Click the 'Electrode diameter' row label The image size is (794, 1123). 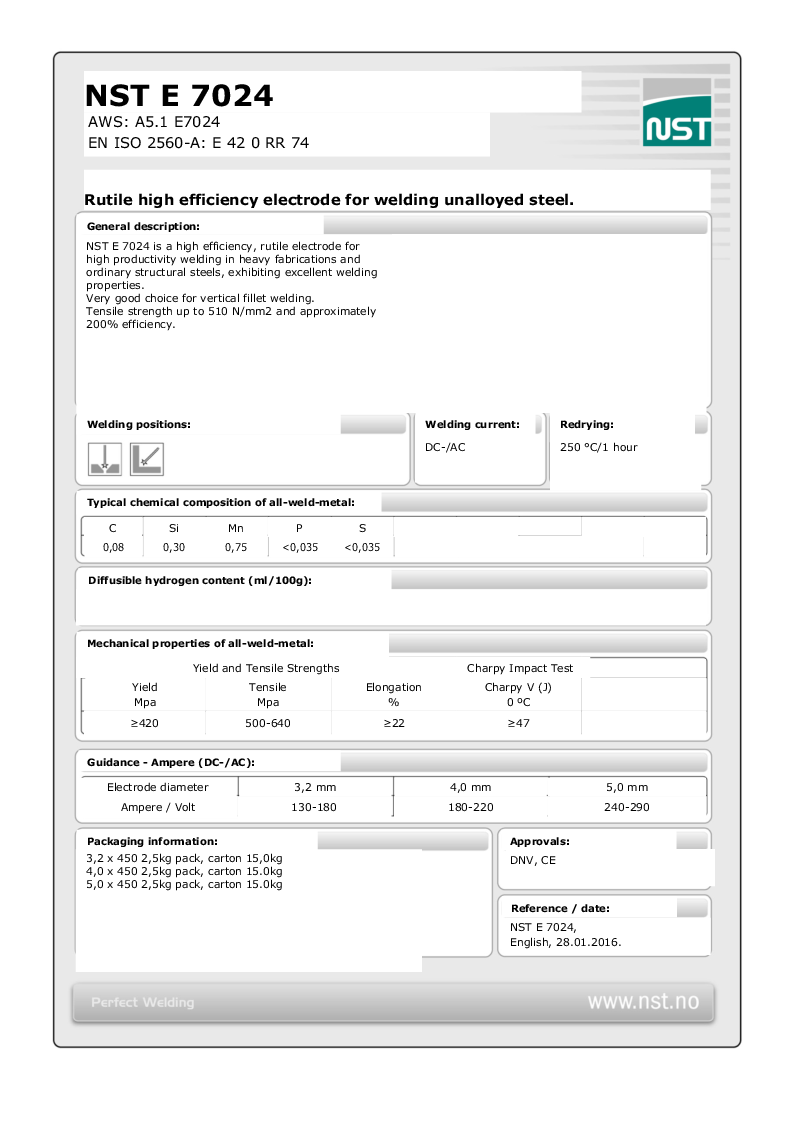point(158,787)
